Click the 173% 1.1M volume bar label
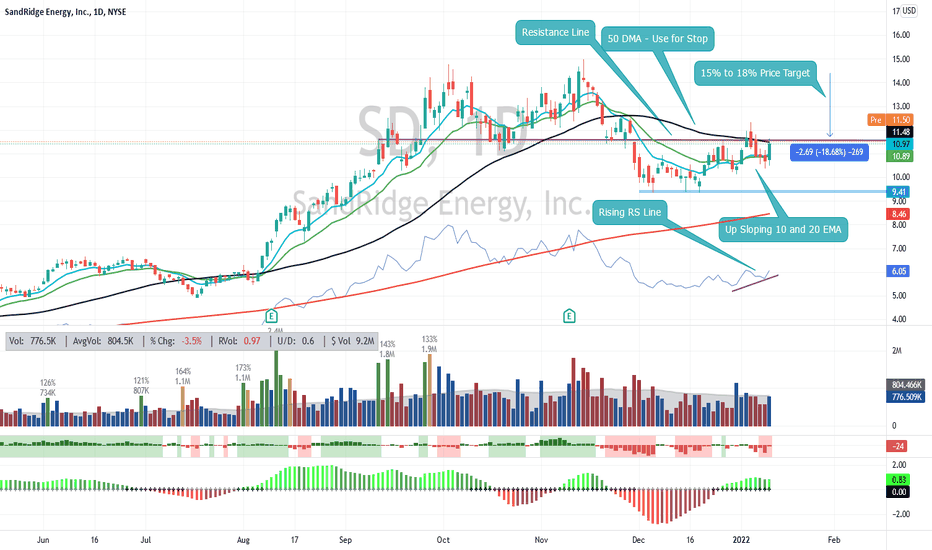This screenshot has width=932, height=550. point(243,373)
